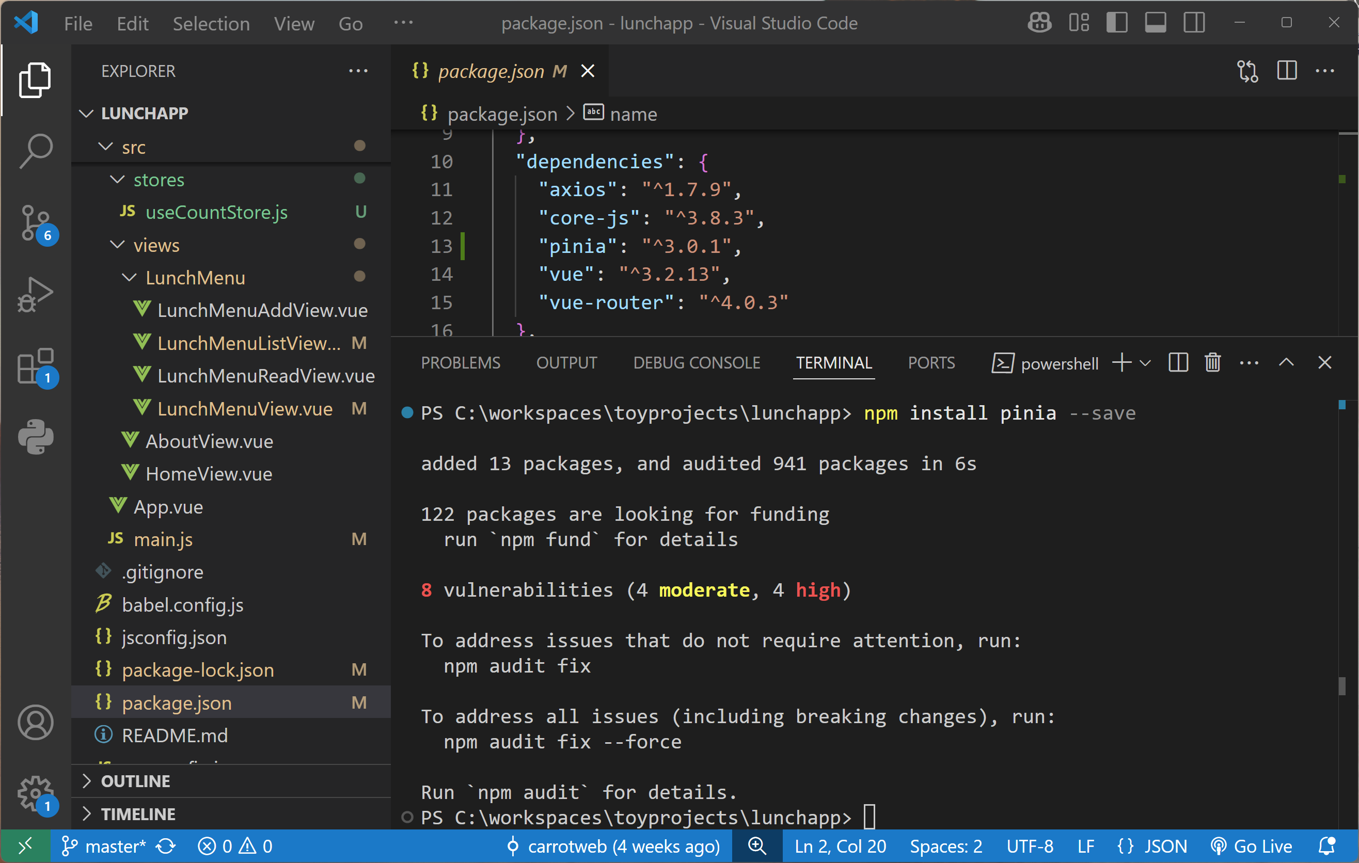Split the terminal pane
Viewport: 1359px width, 863px height.
tap(1178, 363)
